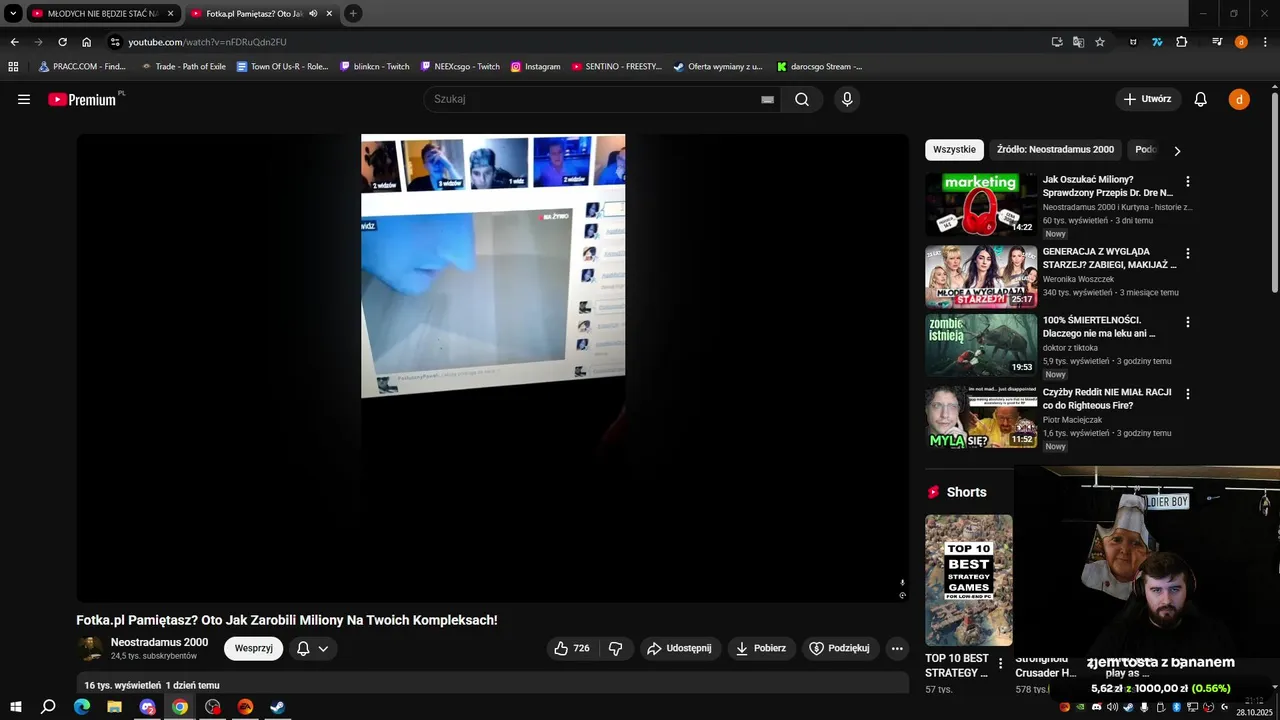Viewport: 1280px width, 720px height.
Task: Show next category chips with arrow
Action: (x=1177, y=151)
